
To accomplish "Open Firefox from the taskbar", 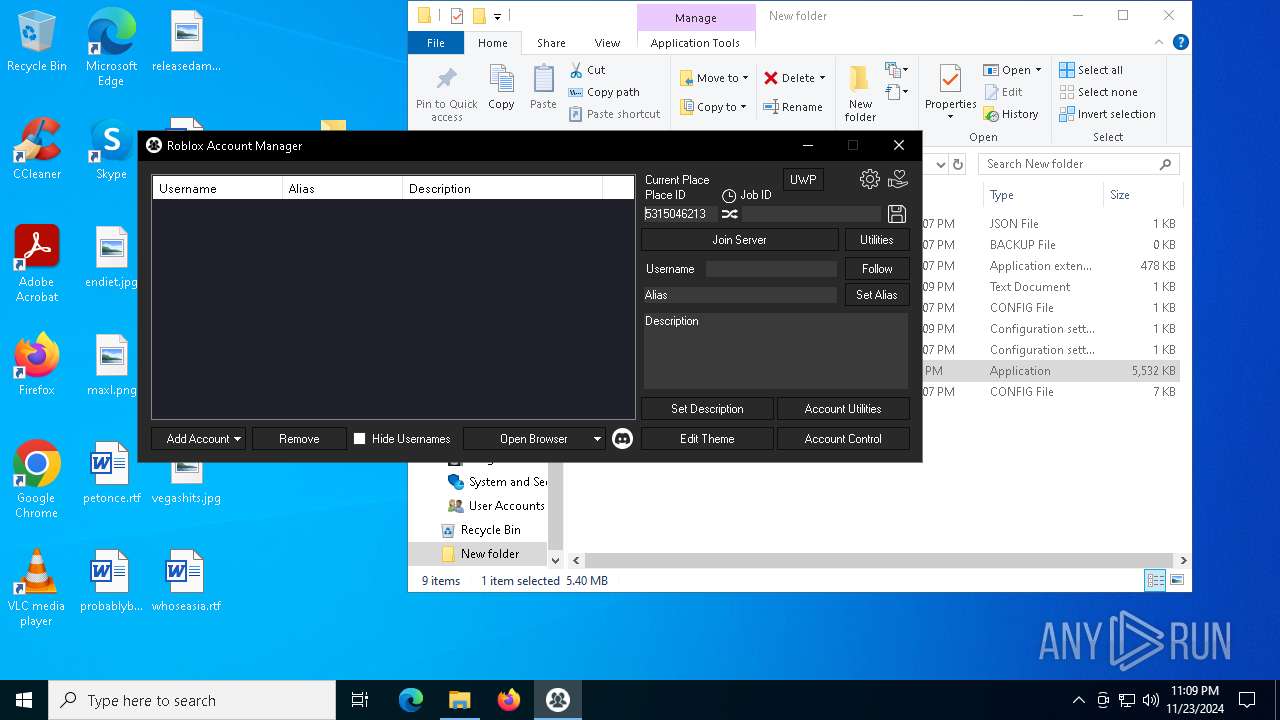I will (509, 700).
